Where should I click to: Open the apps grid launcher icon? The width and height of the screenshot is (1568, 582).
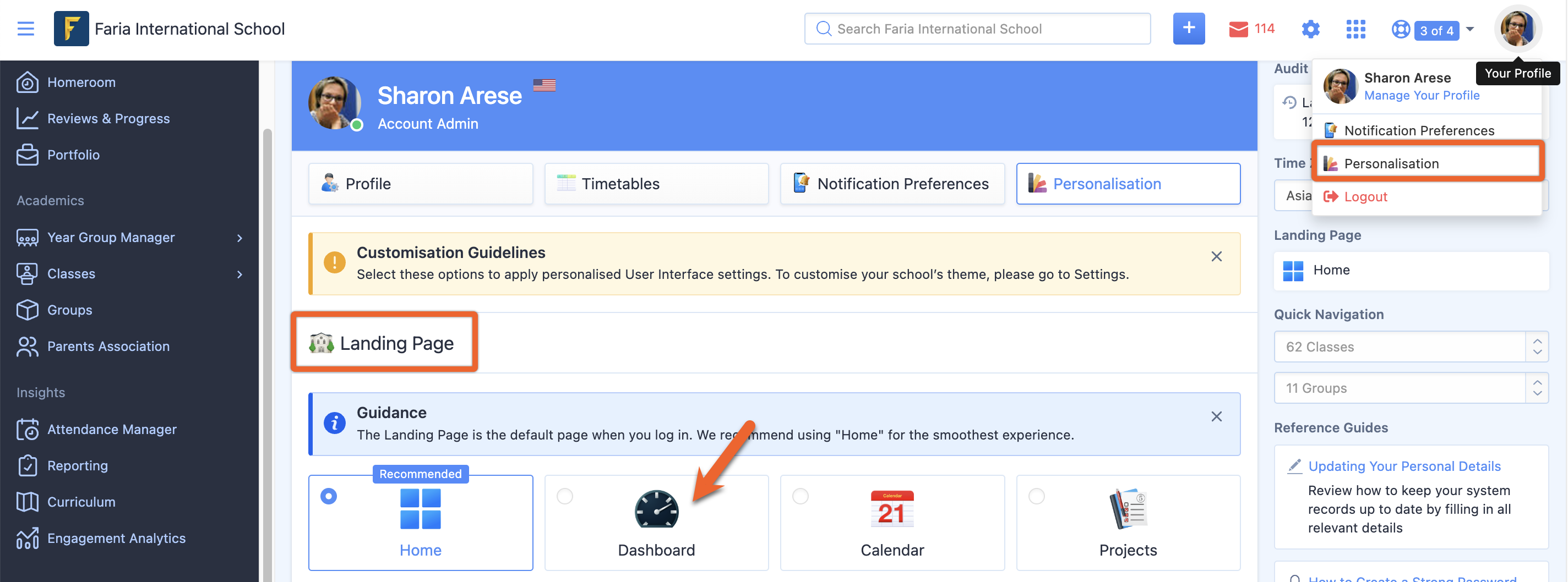[x=1355, y=29]
